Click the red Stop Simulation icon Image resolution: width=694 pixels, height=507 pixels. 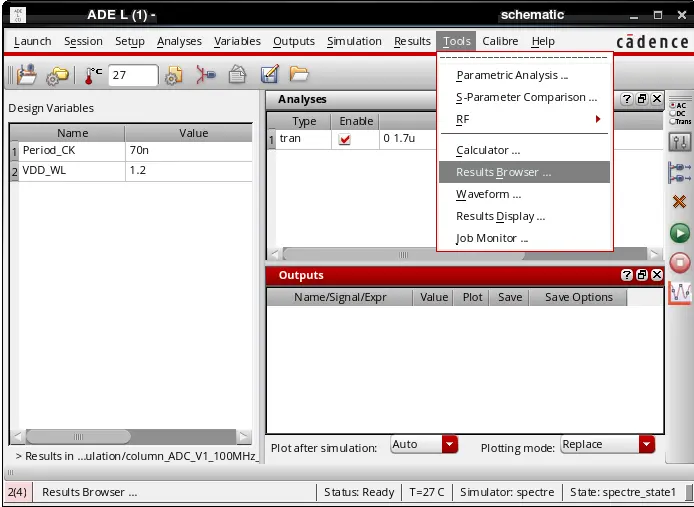[679, 263]
